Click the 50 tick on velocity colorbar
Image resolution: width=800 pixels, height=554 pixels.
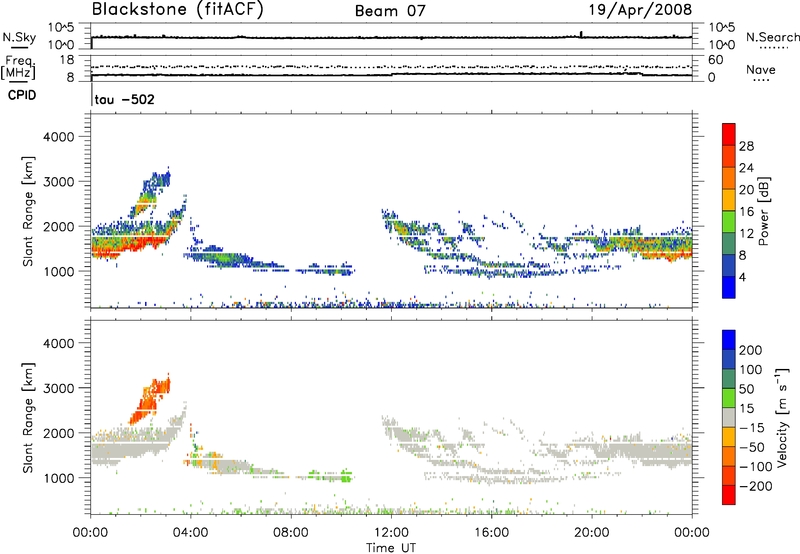746,389
